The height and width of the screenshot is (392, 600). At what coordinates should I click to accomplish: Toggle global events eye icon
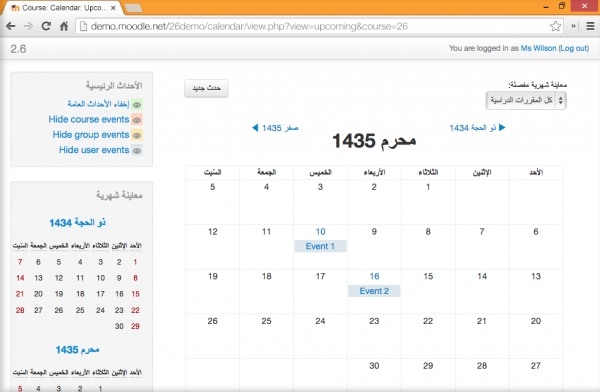click(x=137, y=105)
